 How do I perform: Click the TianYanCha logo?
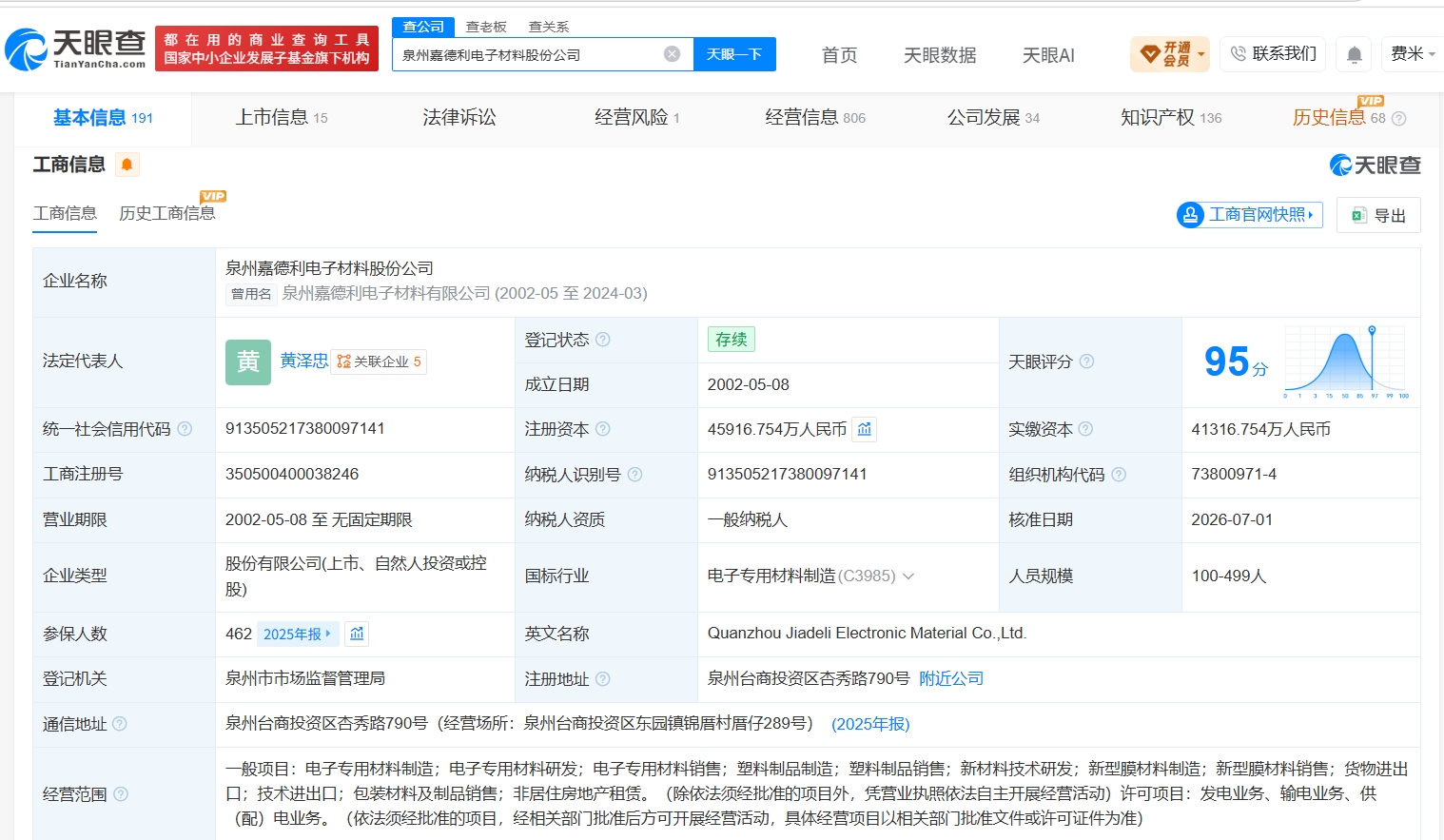76,49
